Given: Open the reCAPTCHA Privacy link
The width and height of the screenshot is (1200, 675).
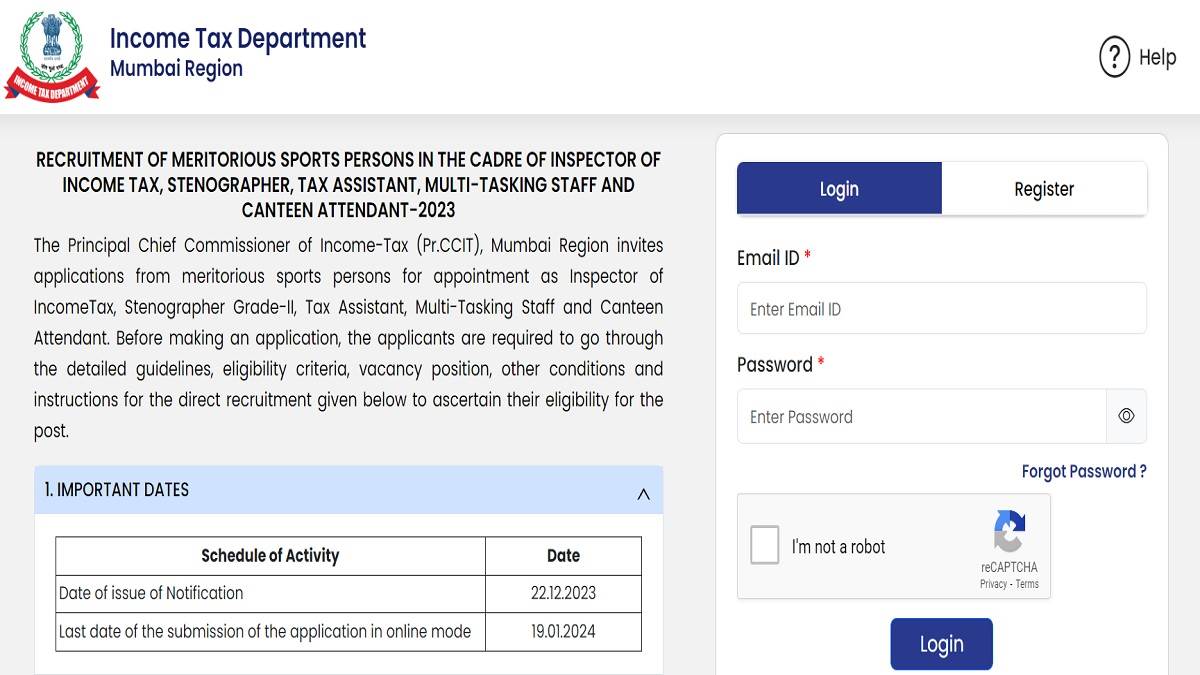Looking at the screenshot, I should tap(993, 584).
